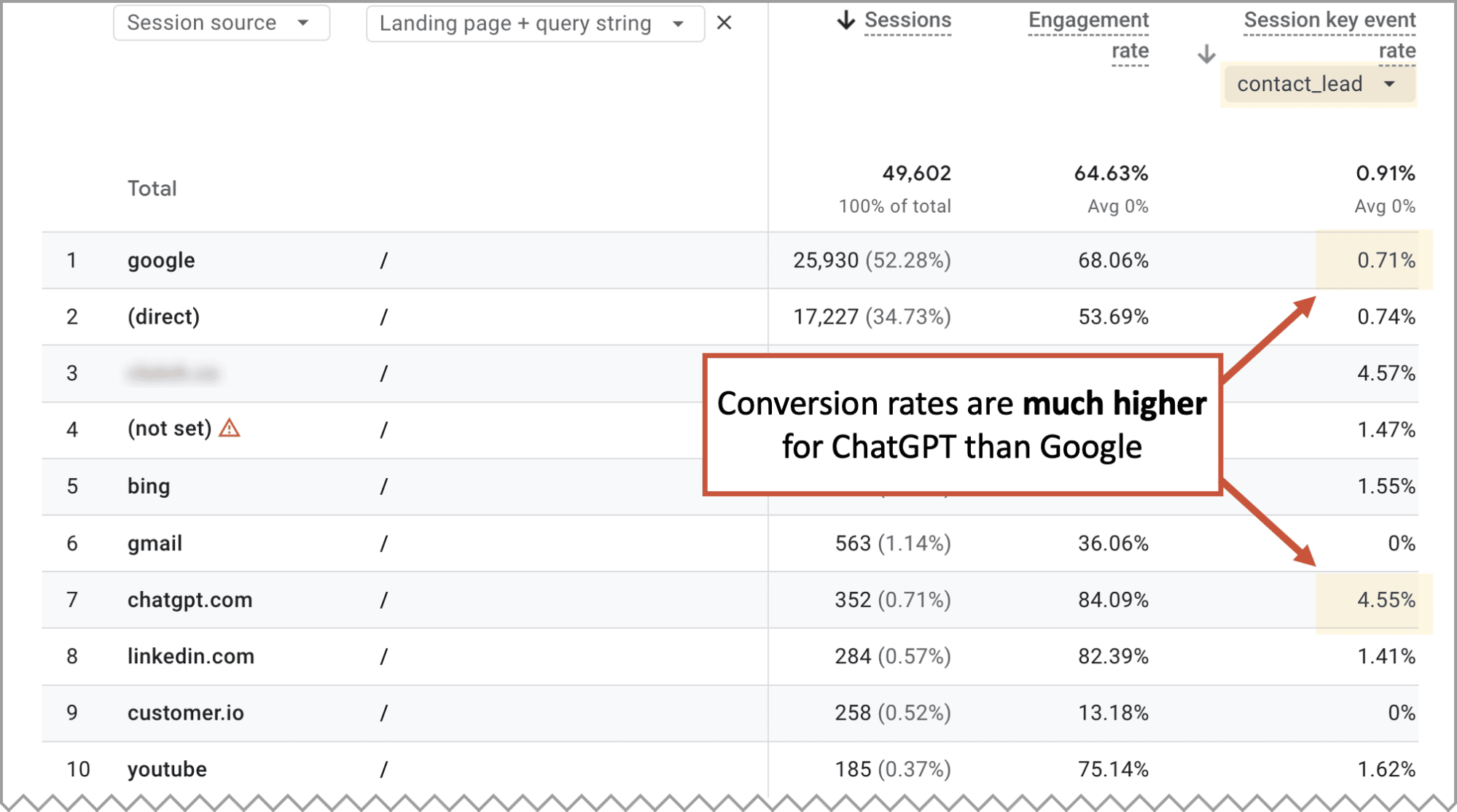The width and height of the screenshot is (1457, 812).
Task: Click the total engagement rate 64.63%
Action: pos(1111,173)
